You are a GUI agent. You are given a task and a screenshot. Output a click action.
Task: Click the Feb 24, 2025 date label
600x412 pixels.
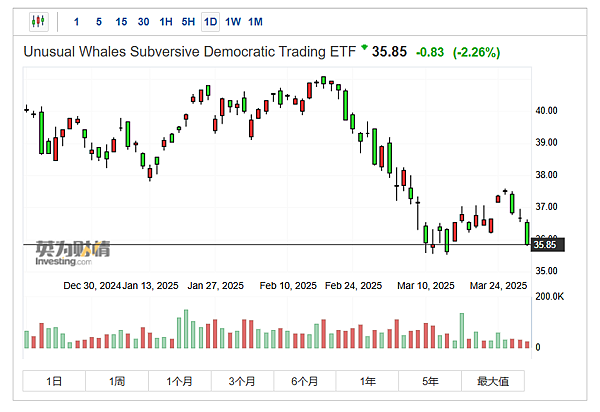pos(353,286)
